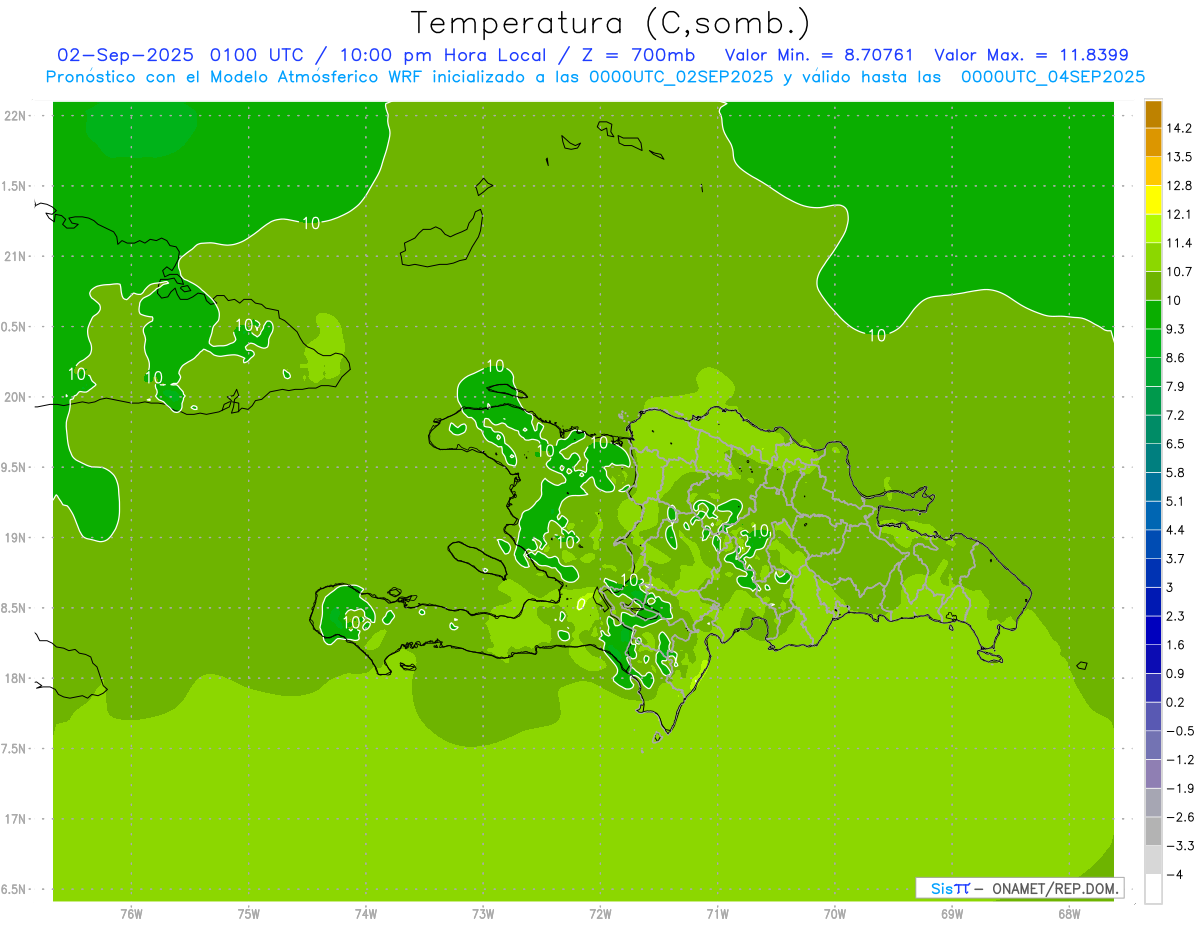This screenshot has height=927, width=1200.
Task: Click the 75W longitude label
Action: tap(249, 914)
